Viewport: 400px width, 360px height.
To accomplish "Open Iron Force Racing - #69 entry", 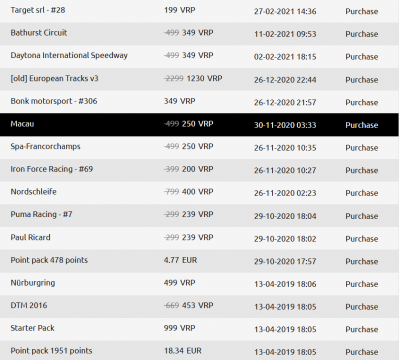I will coord(52,169).
